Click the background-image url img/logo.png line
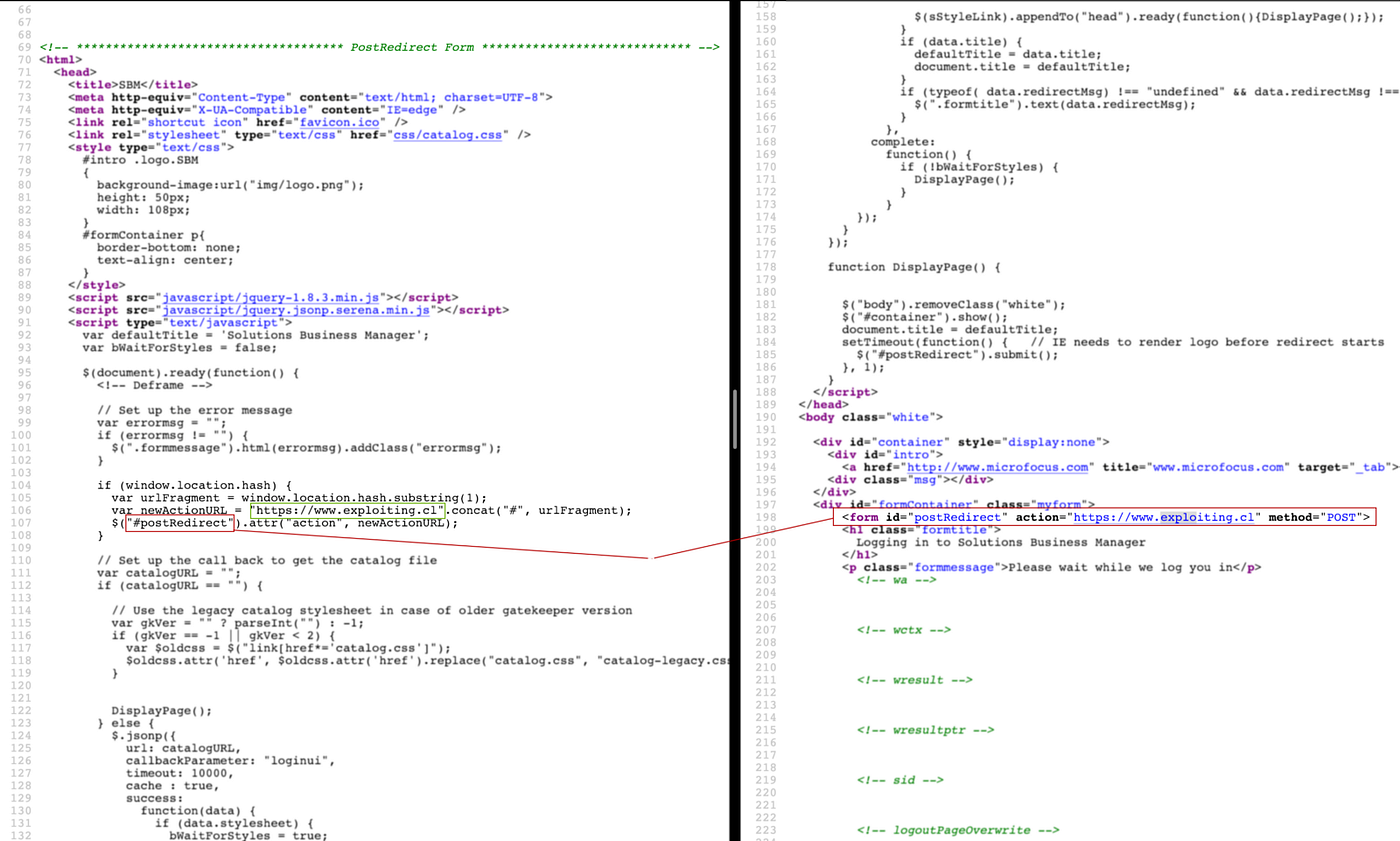 click(231, 185)
